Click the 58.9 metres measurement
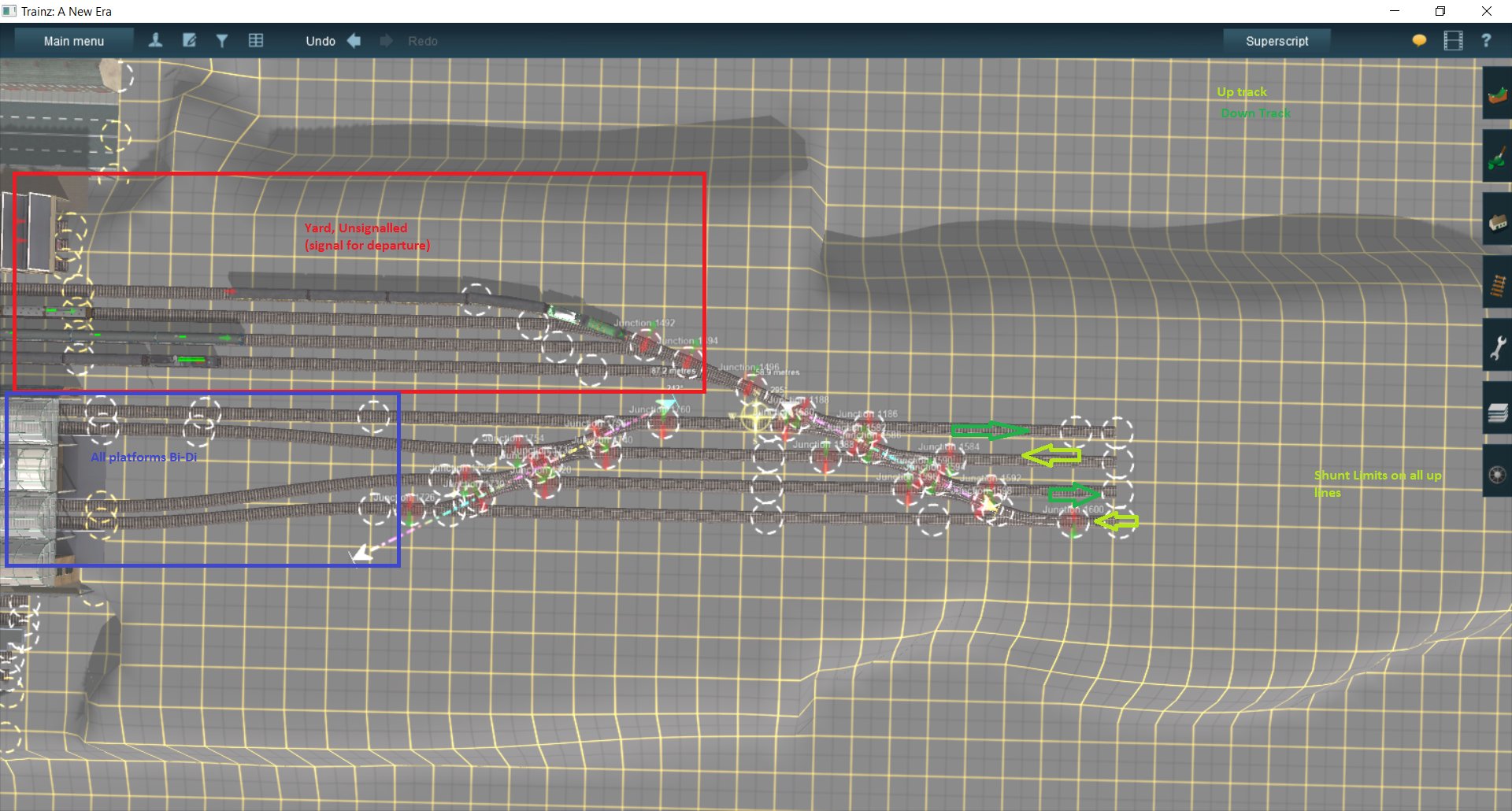Image resolution: width=1512 pixels, height=811 pixels. pos(778,372)
